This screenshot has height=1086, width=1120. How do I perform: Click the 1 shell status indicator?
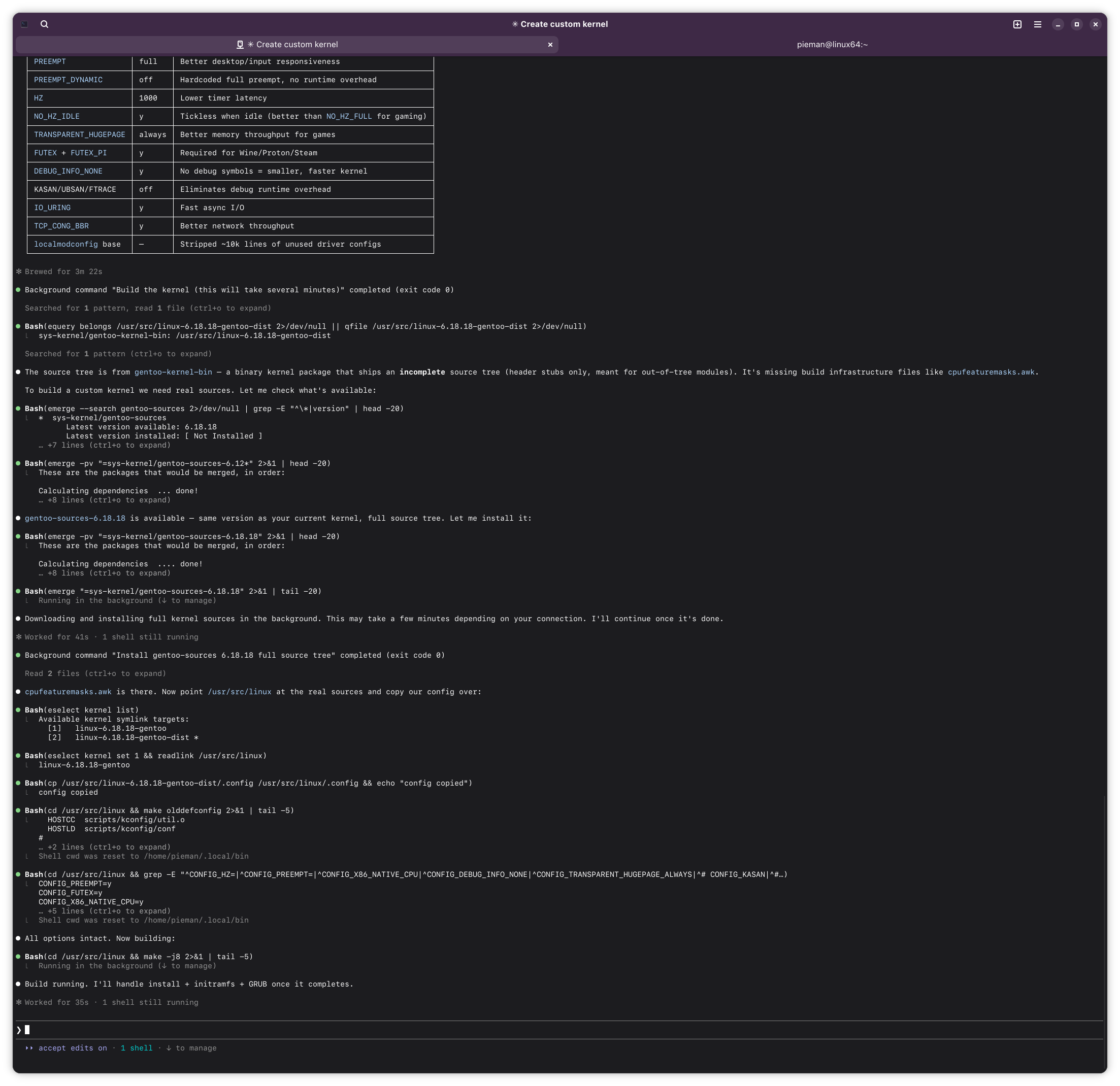point(136,1048)
